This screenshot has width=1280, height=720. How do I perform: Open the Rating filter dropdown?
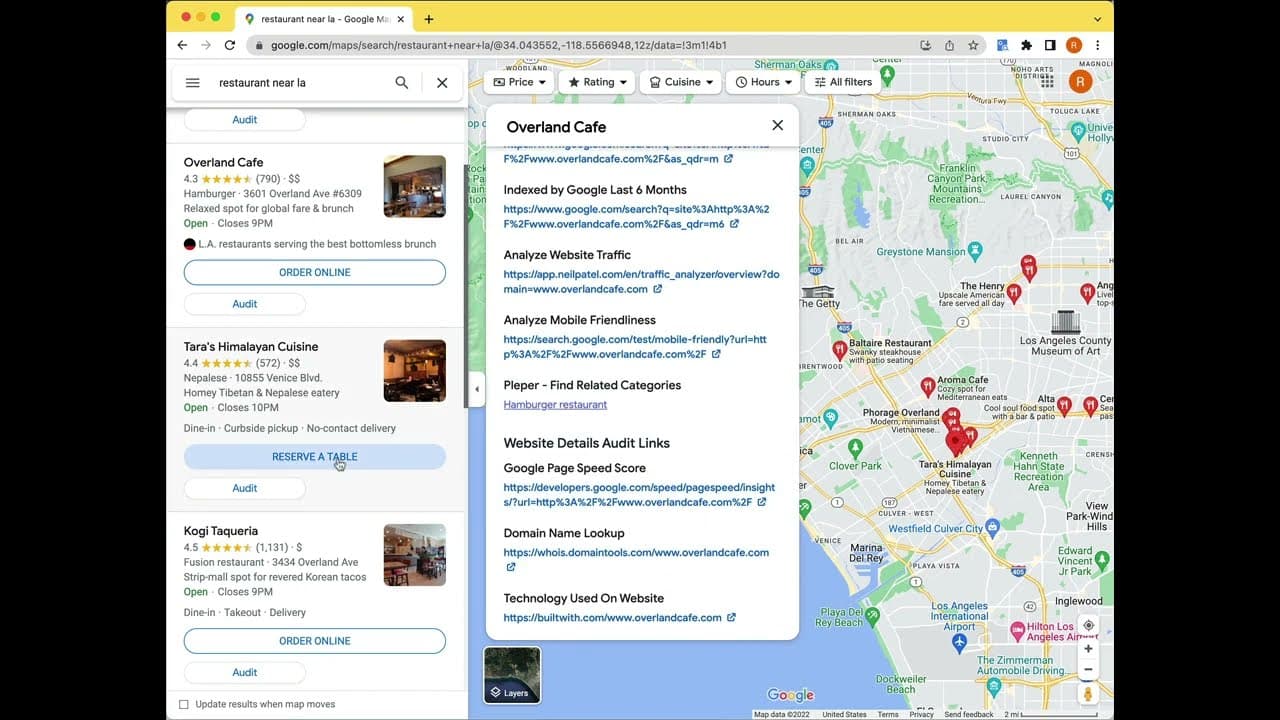pyautogui.click(x=597, y=82)
